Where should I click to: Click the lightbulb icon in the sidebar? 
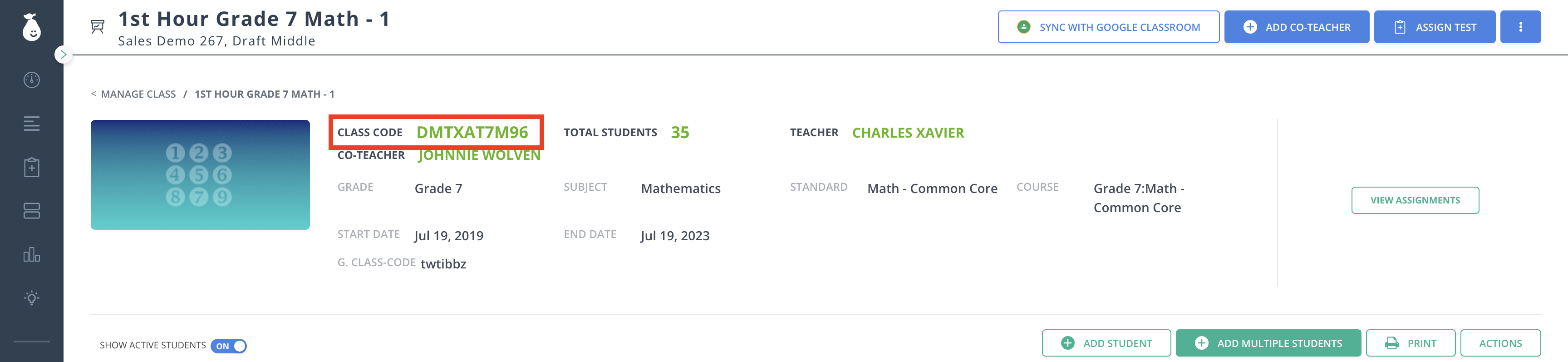(31, 298)
